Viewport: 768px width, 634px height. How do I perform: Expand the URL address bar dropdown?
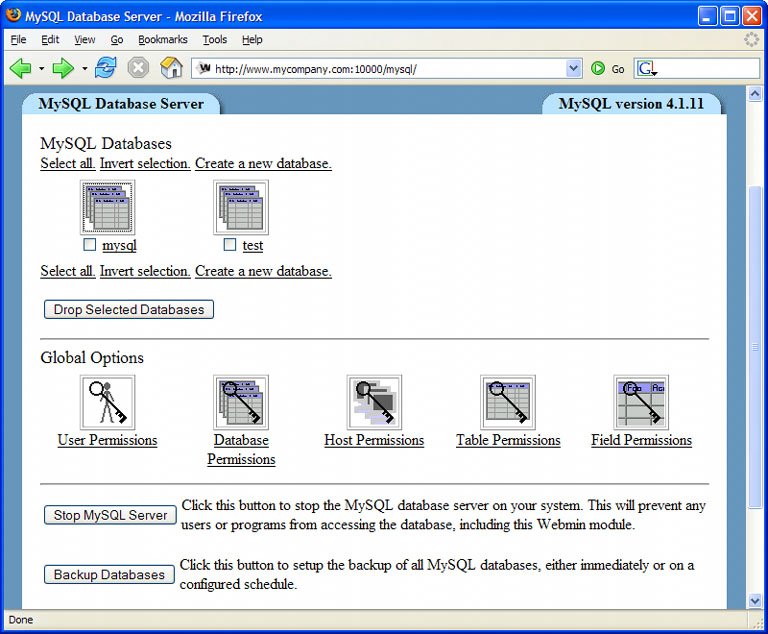point(573,69)
